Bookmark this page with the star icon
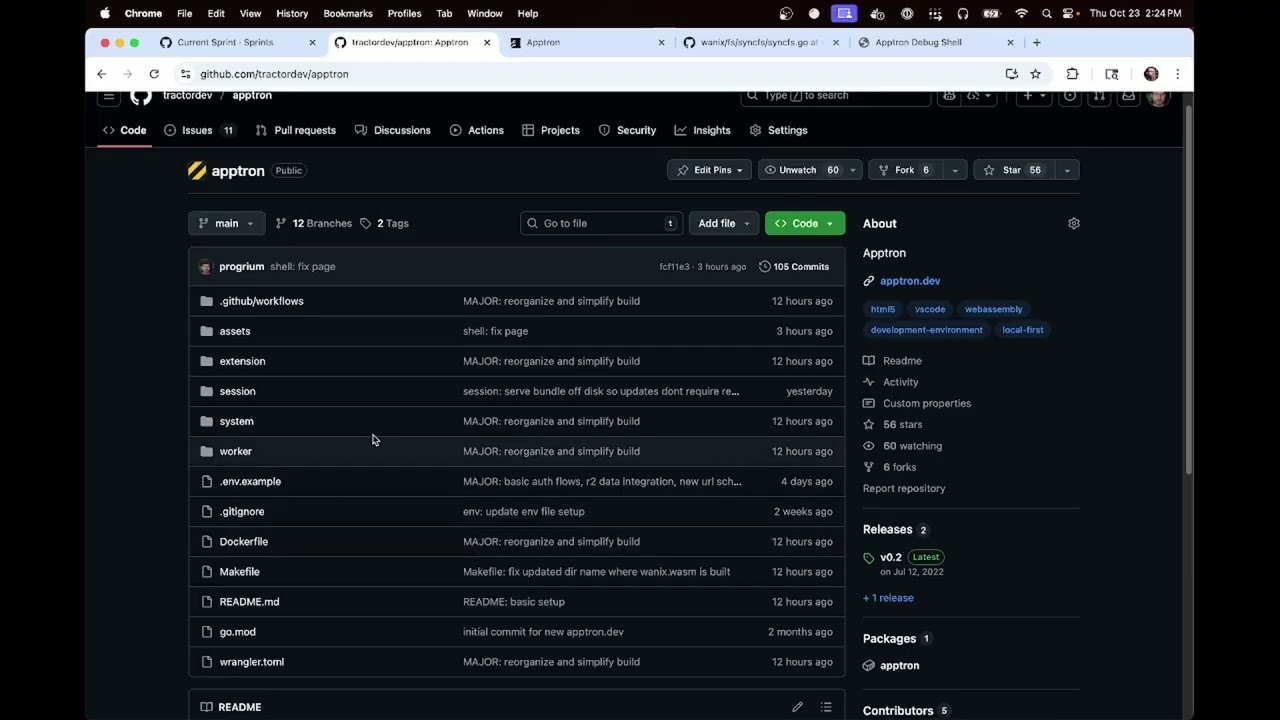1280x720 pixels. pos(1035,74)
